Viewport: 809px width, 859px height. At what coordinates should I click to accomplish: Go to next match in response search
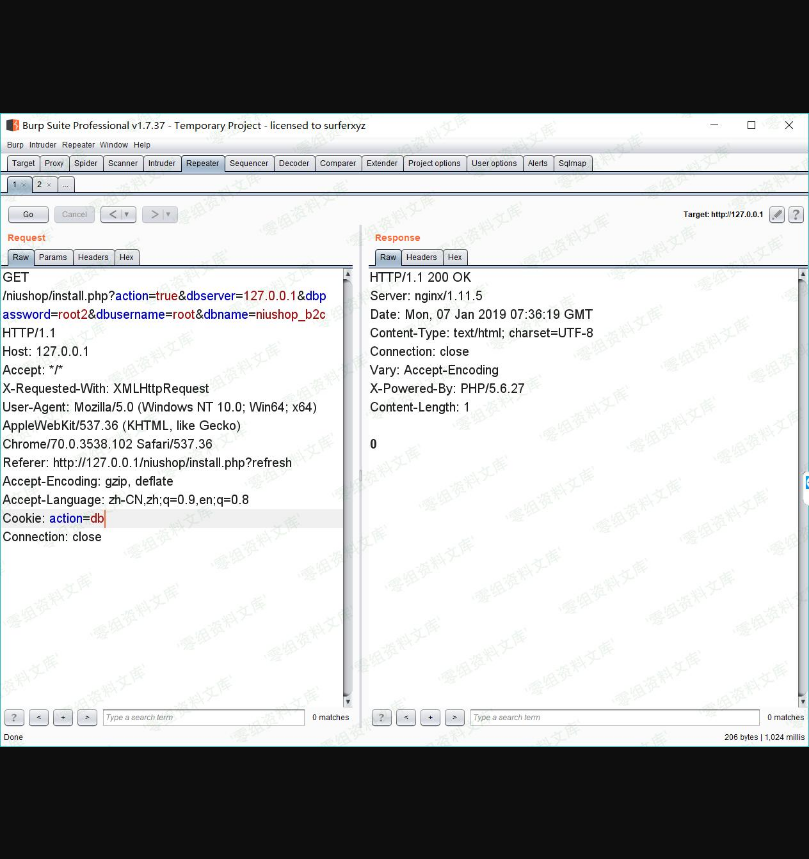[x=455, y=717]
